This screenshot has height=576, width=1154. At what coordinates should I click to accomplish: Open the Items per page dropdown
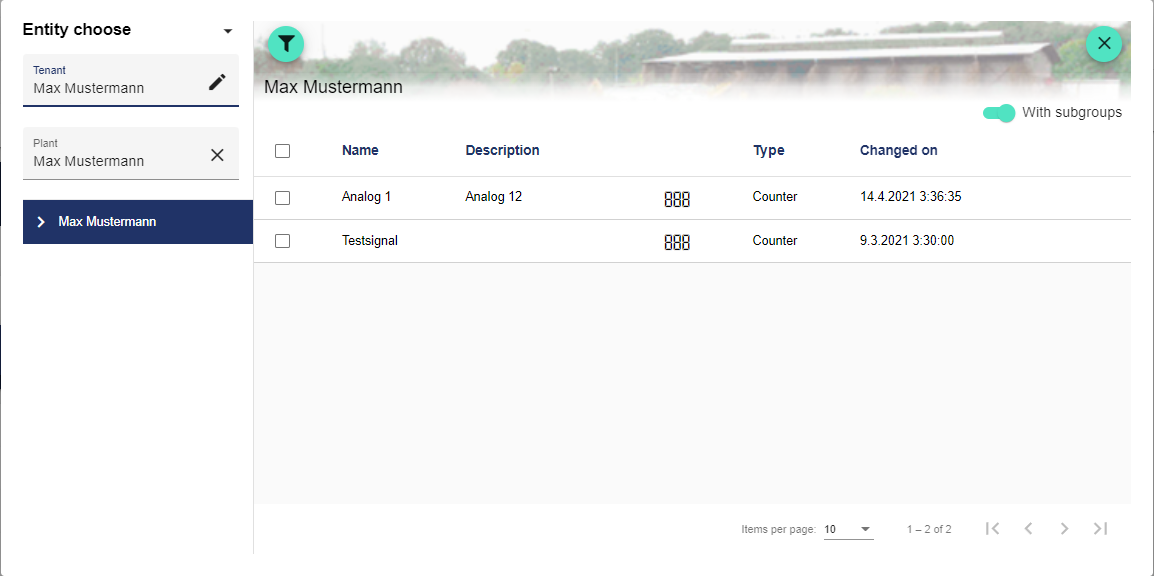tap(848, 529)
